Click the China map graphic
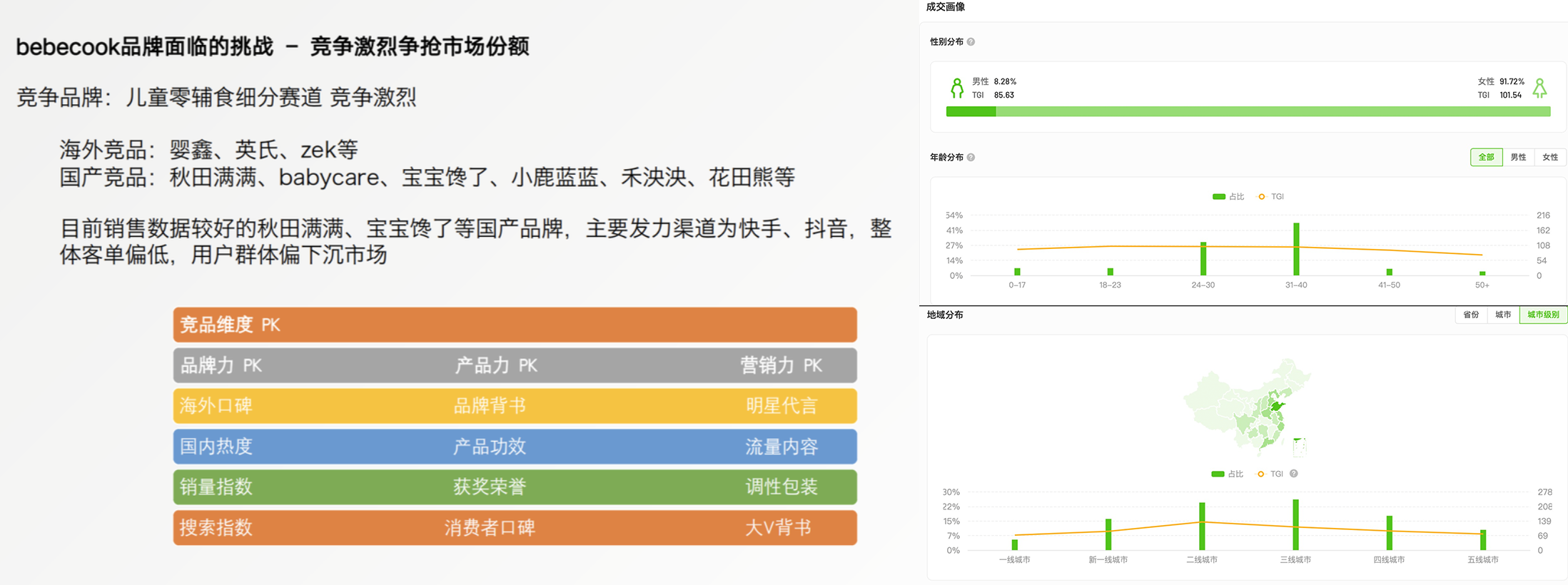The height and width of the screenshot is (585, 1568). (x=1248, y=407)
